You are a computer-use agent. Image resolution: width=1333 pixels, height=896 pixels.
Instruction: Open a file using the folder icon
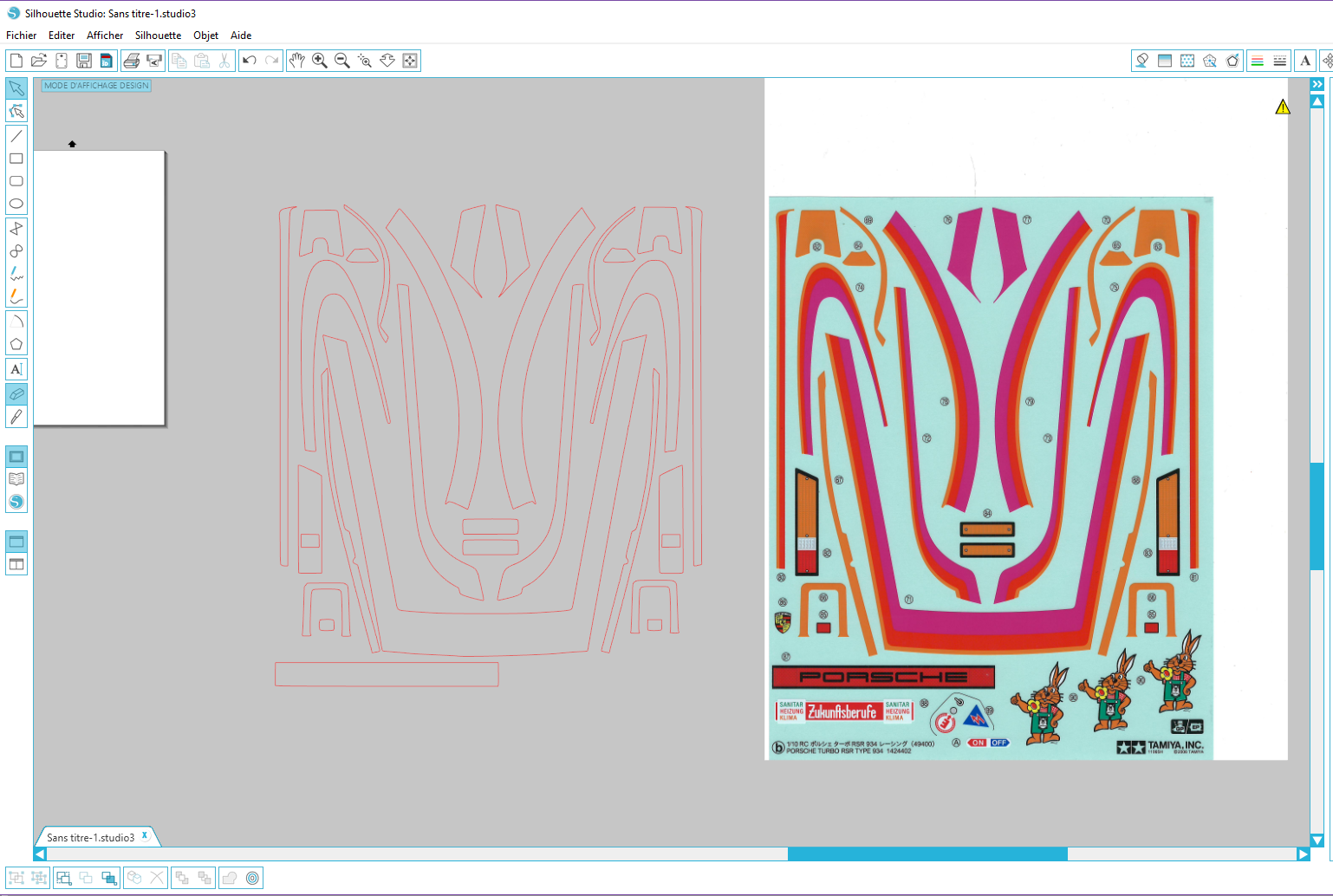pyautogui.click(x=39, y=61)
